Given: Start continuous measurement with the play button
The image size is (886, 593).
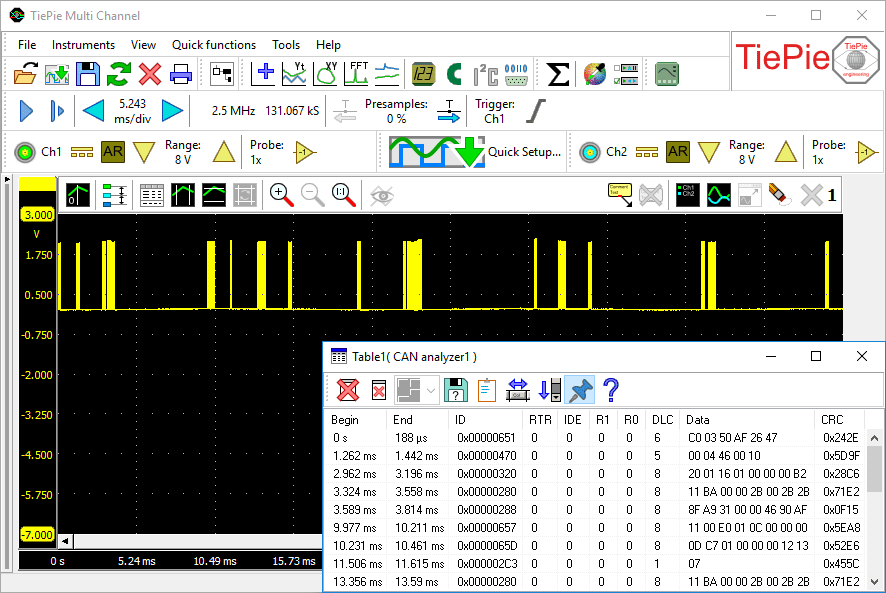Looking at the screenshot, I should tap(27, 111).
